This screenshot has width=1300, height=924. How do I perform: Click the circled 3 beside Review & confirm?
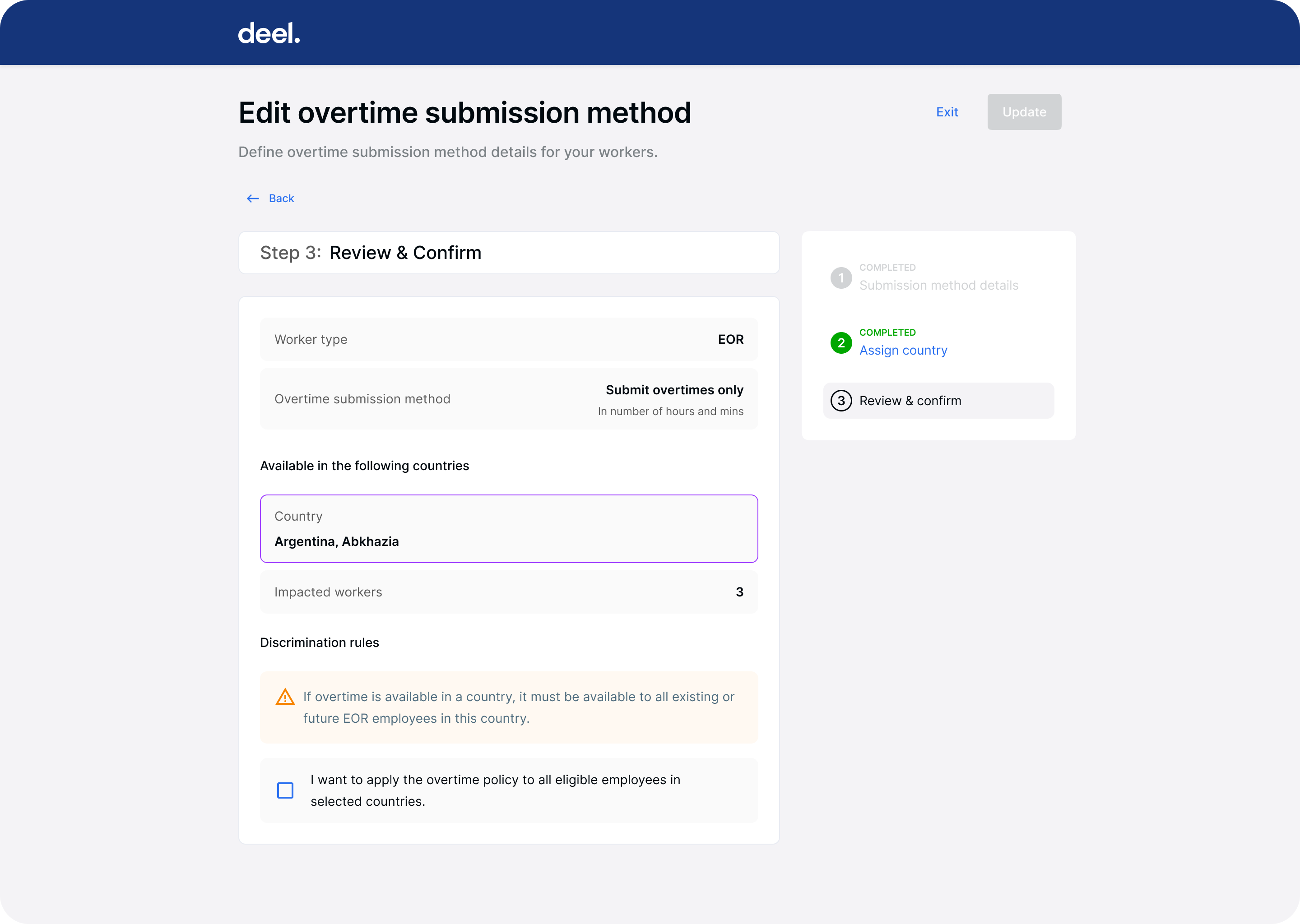(x=841, y=401)
